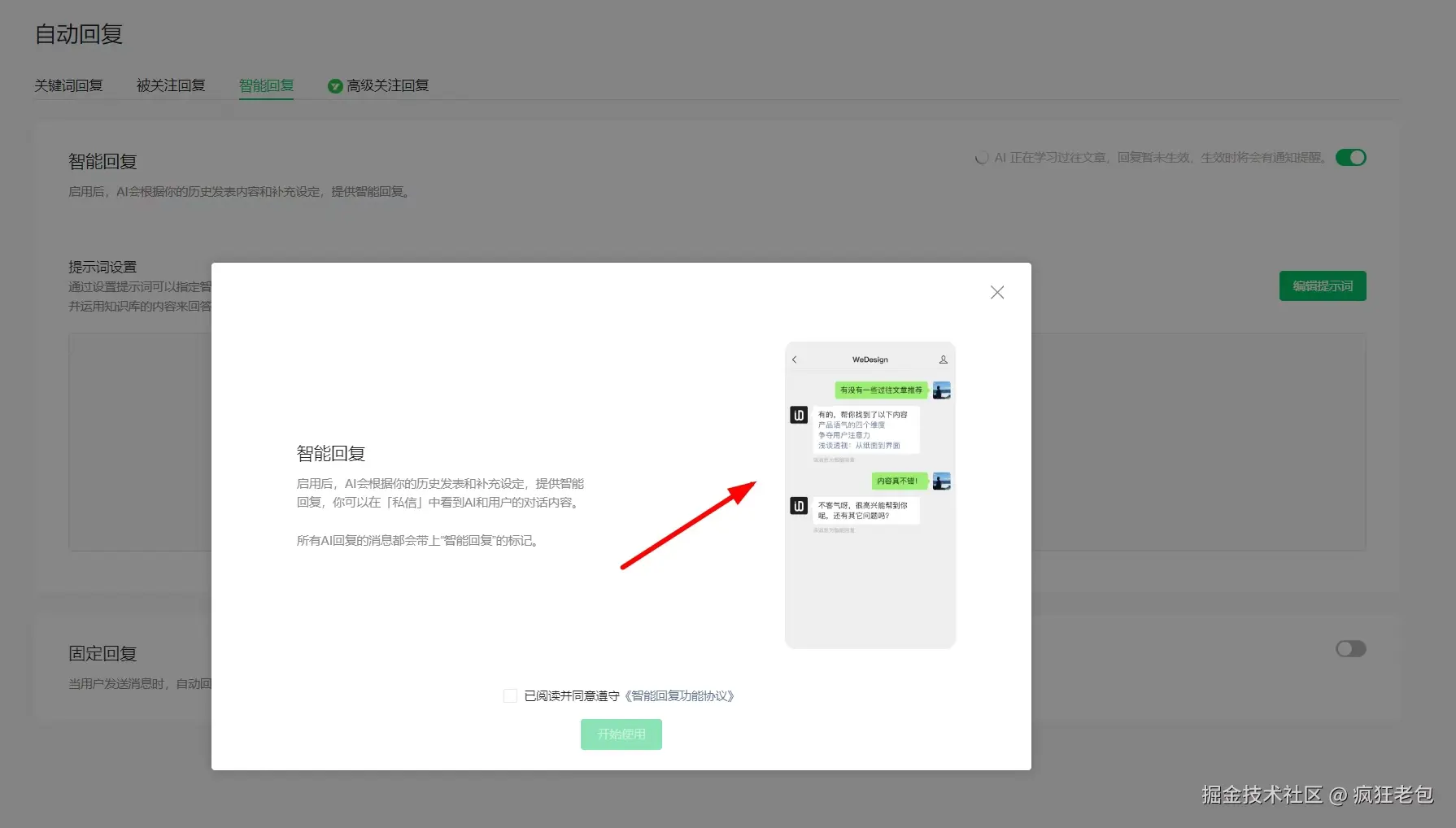Enable the 固定回复 toggle

click(x=1349, y=648)
